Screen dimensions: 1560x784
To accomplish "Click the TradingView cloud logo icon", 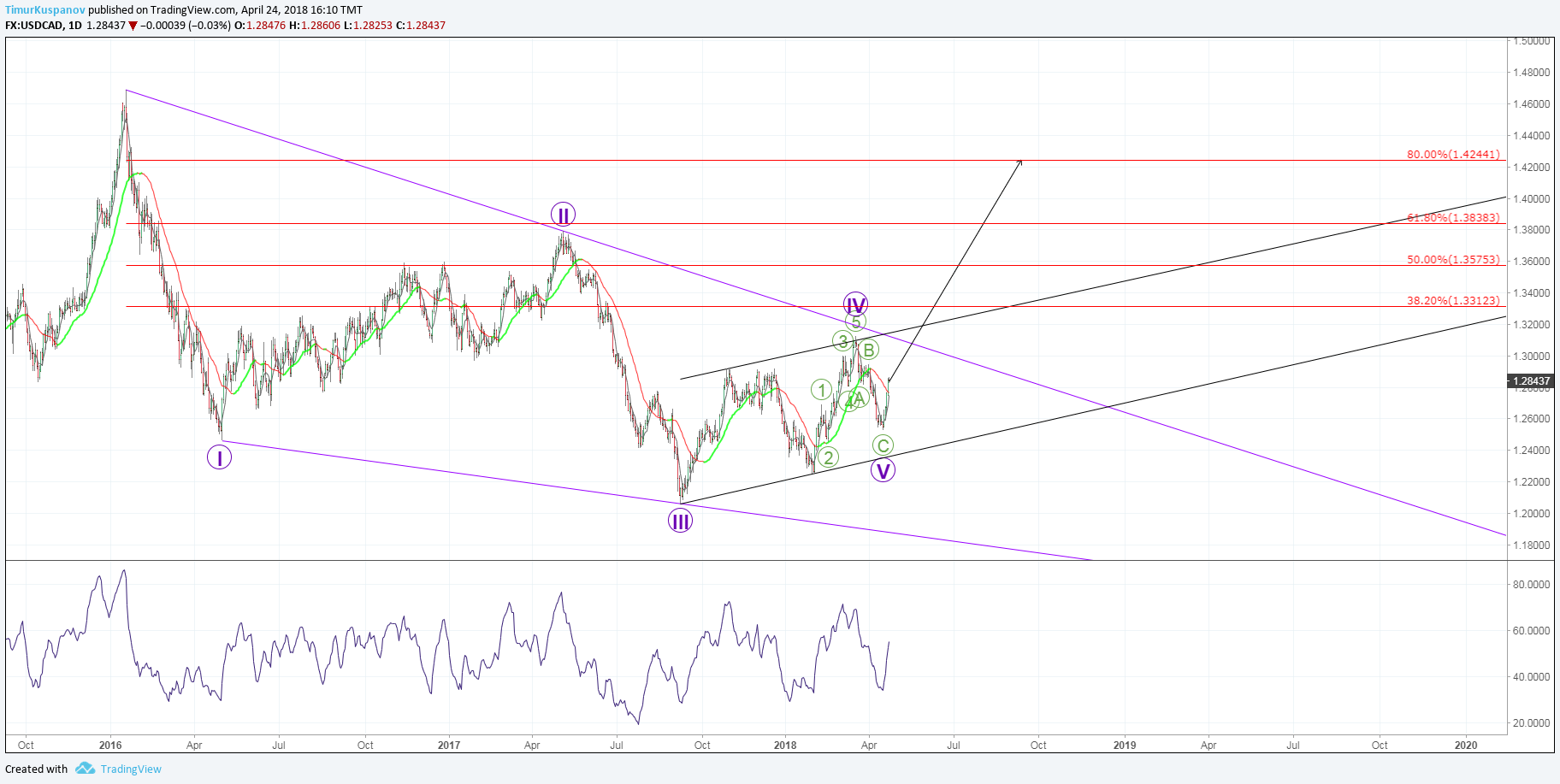I will (85, 769).
